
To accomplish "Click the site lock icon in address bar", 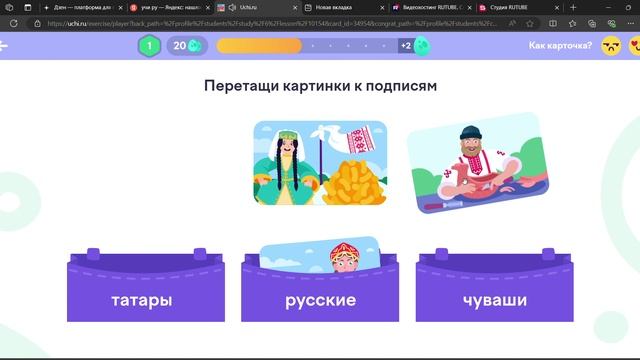I will coord(38,24).
